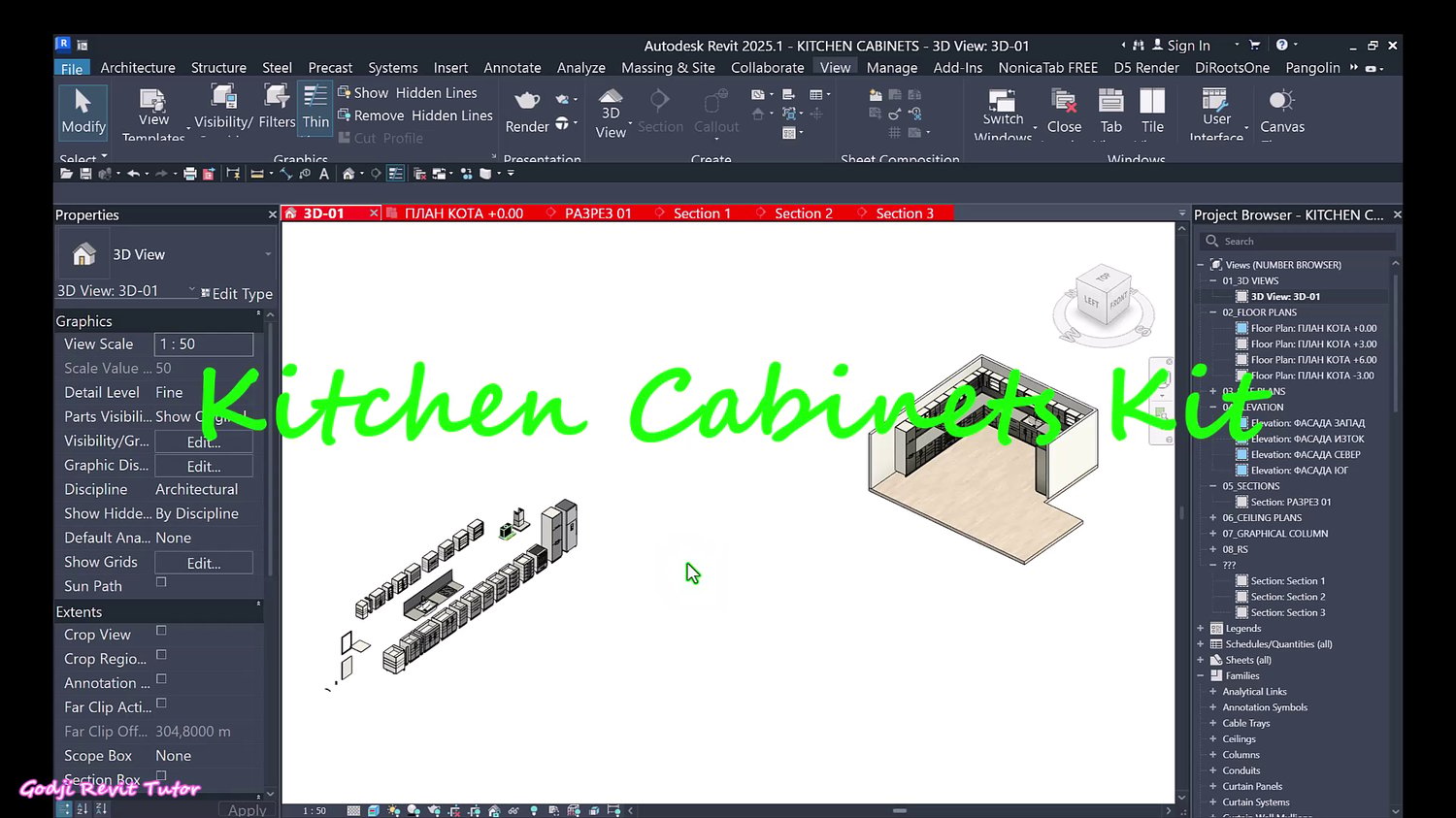Click Show Hidden Lines

tap(408, 93)
